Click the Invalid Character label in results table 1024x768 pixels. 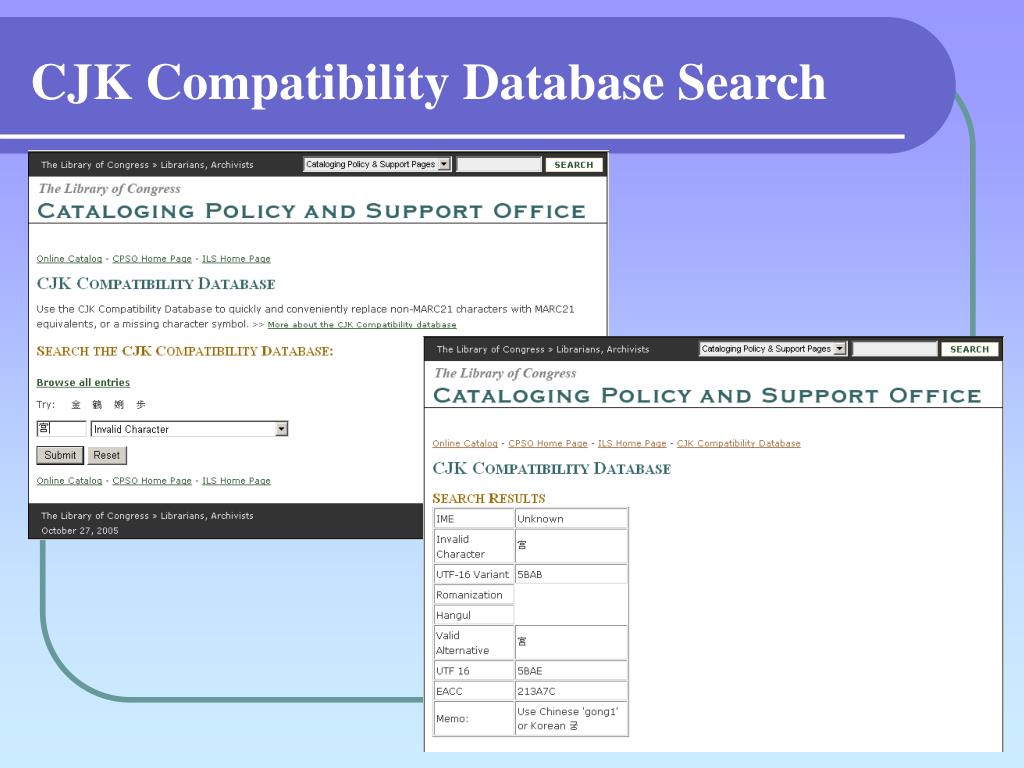[x=474, y=547]
